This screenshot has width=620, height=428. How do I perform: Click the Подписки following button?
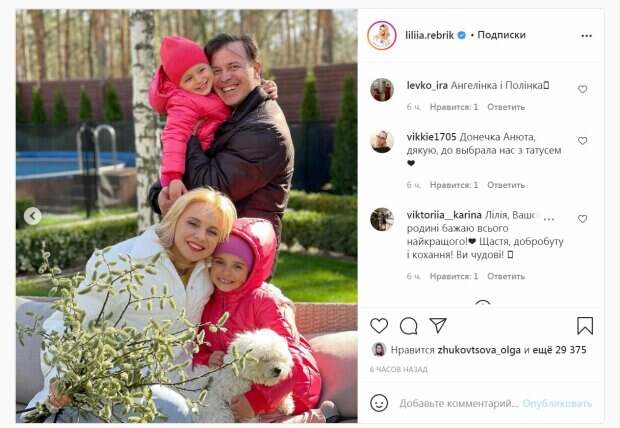click(x=501, y=35)
